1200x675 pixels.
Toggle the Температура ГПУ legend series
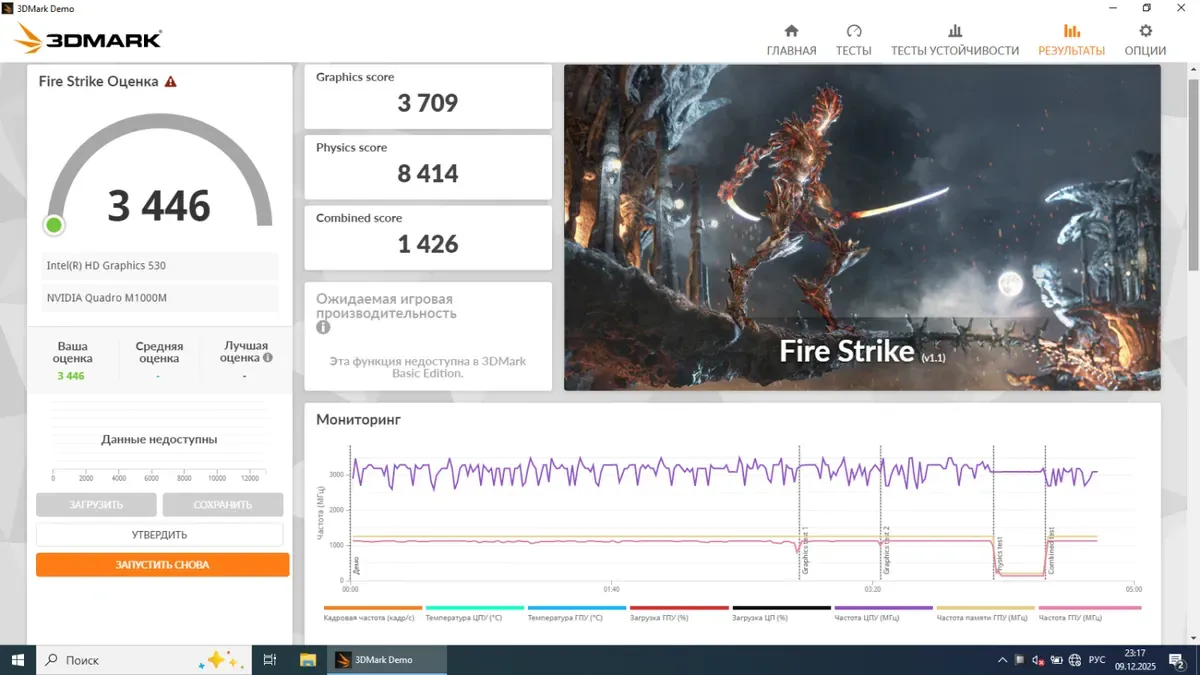[x=576, y=613]
